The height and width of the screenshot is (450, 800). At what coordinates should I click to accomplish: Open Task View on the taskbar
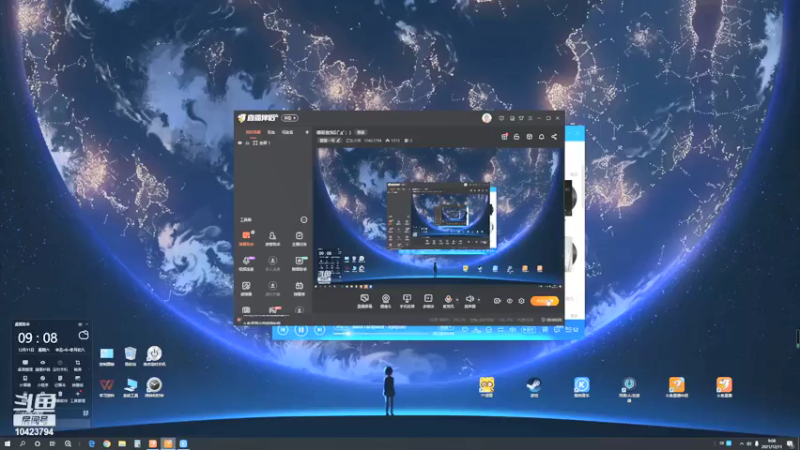[52, 444]
